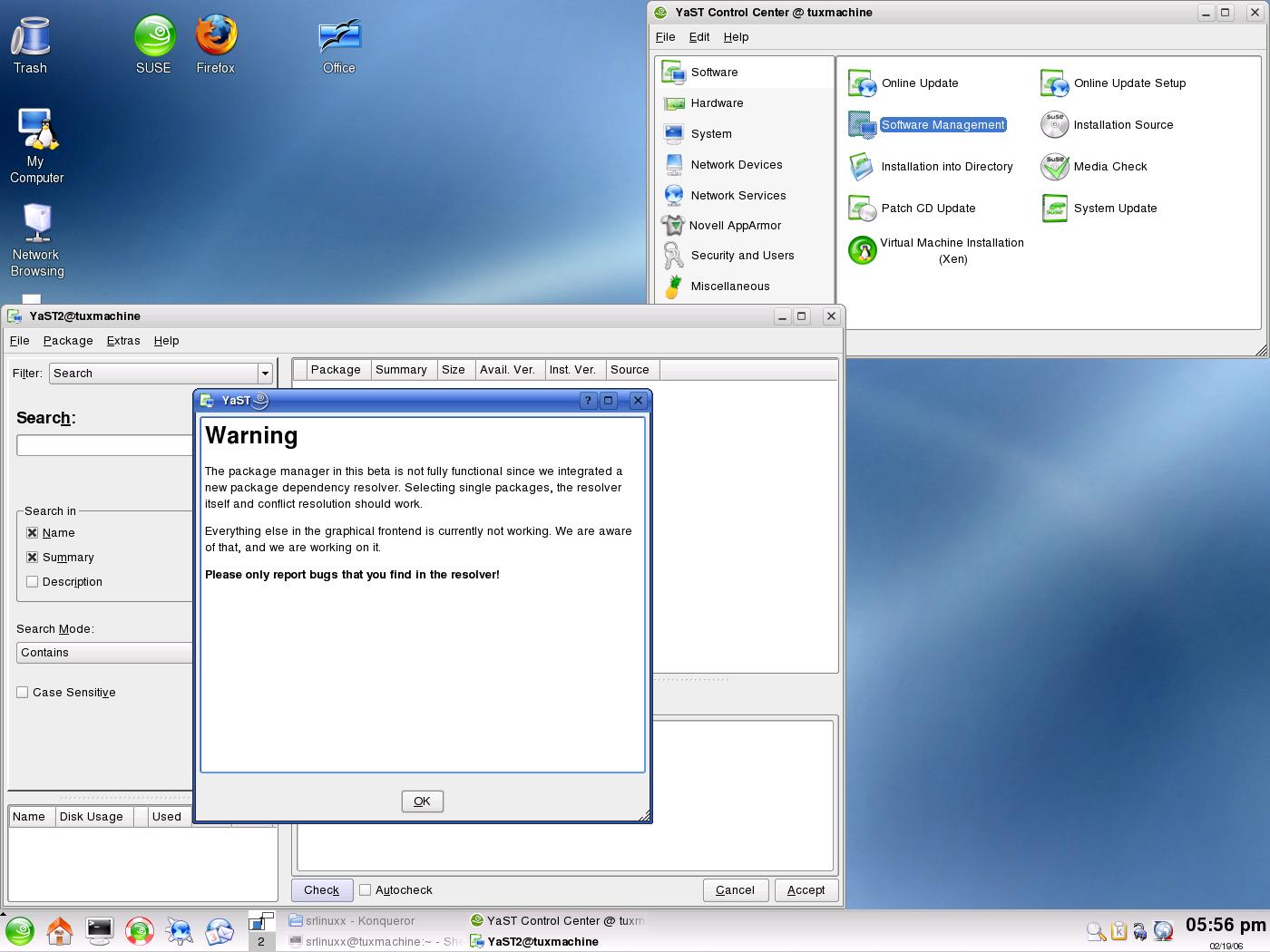Image resolution: width=1270 pixels, height=952 pixels.
Task: Switch to YaST Control Center taskbar entry
Action: [x=557, y=920]
